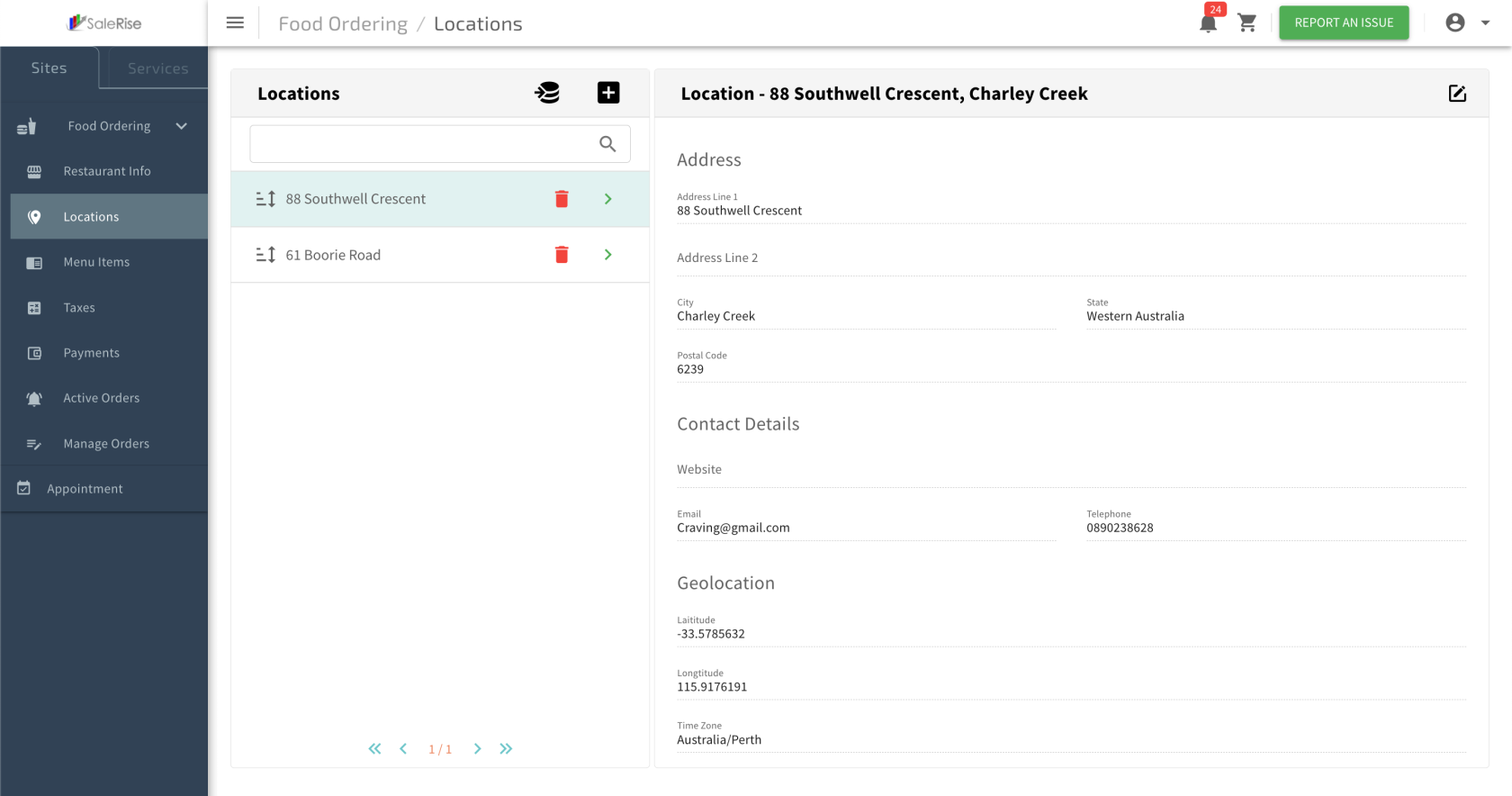Image resolution: width=1512 pixels, height=796 pixels.
Task: Click the Report an Issue button
Action: pyautogui.click(x=1344, y=23)
